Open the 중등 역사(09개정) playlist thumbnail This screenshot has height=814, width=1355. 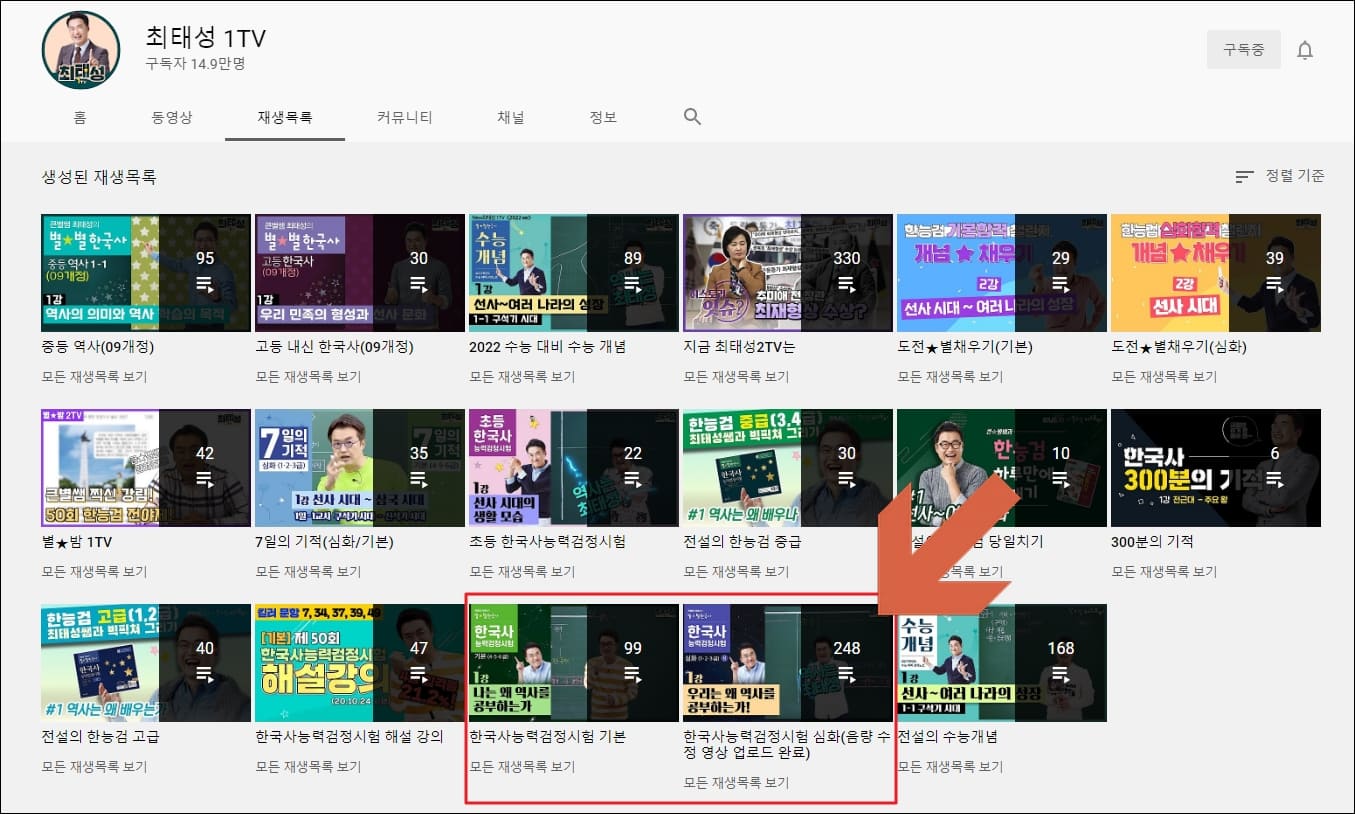146,272
